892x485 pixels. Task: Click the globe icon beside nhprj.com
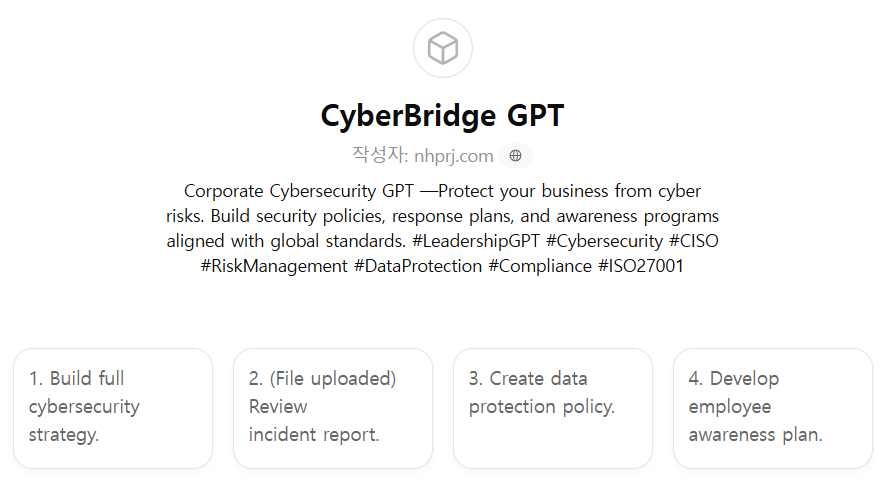pos(515,155)
